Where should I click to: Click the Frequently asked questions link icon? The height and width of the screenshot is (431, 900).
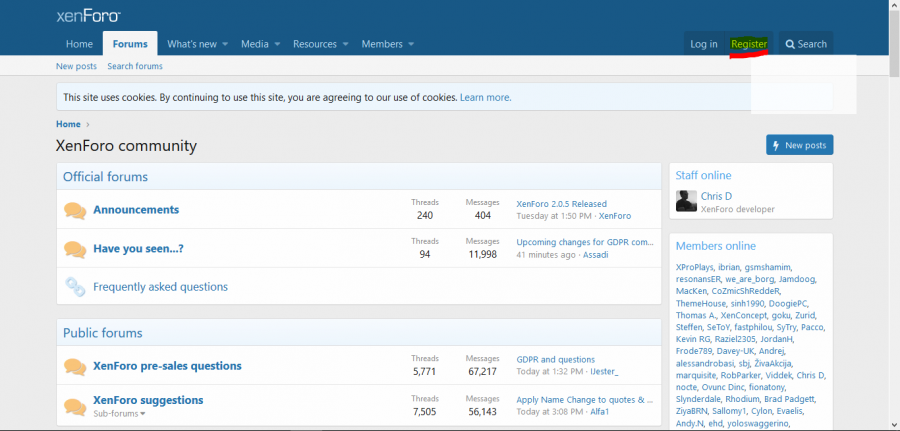(75, 287)
